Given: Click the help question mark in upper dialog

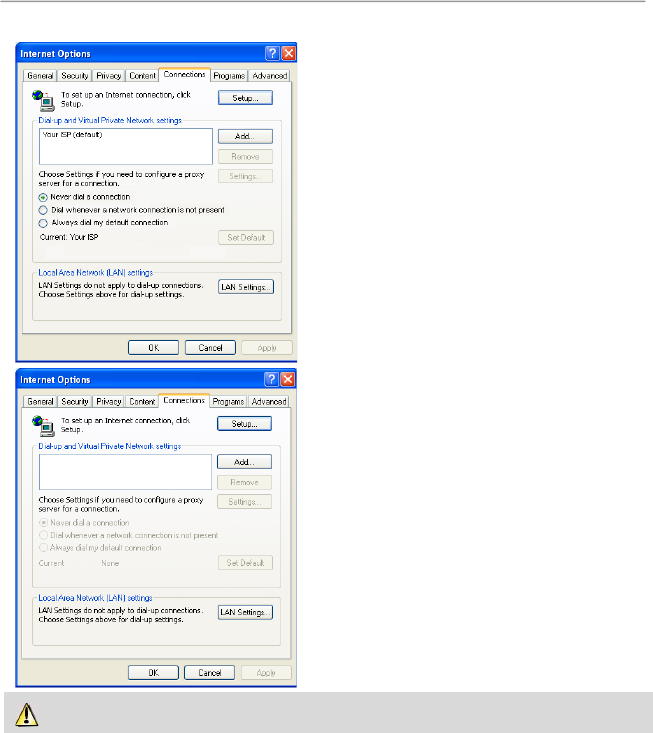Looking at the screenshot, I should coord(272,54).
